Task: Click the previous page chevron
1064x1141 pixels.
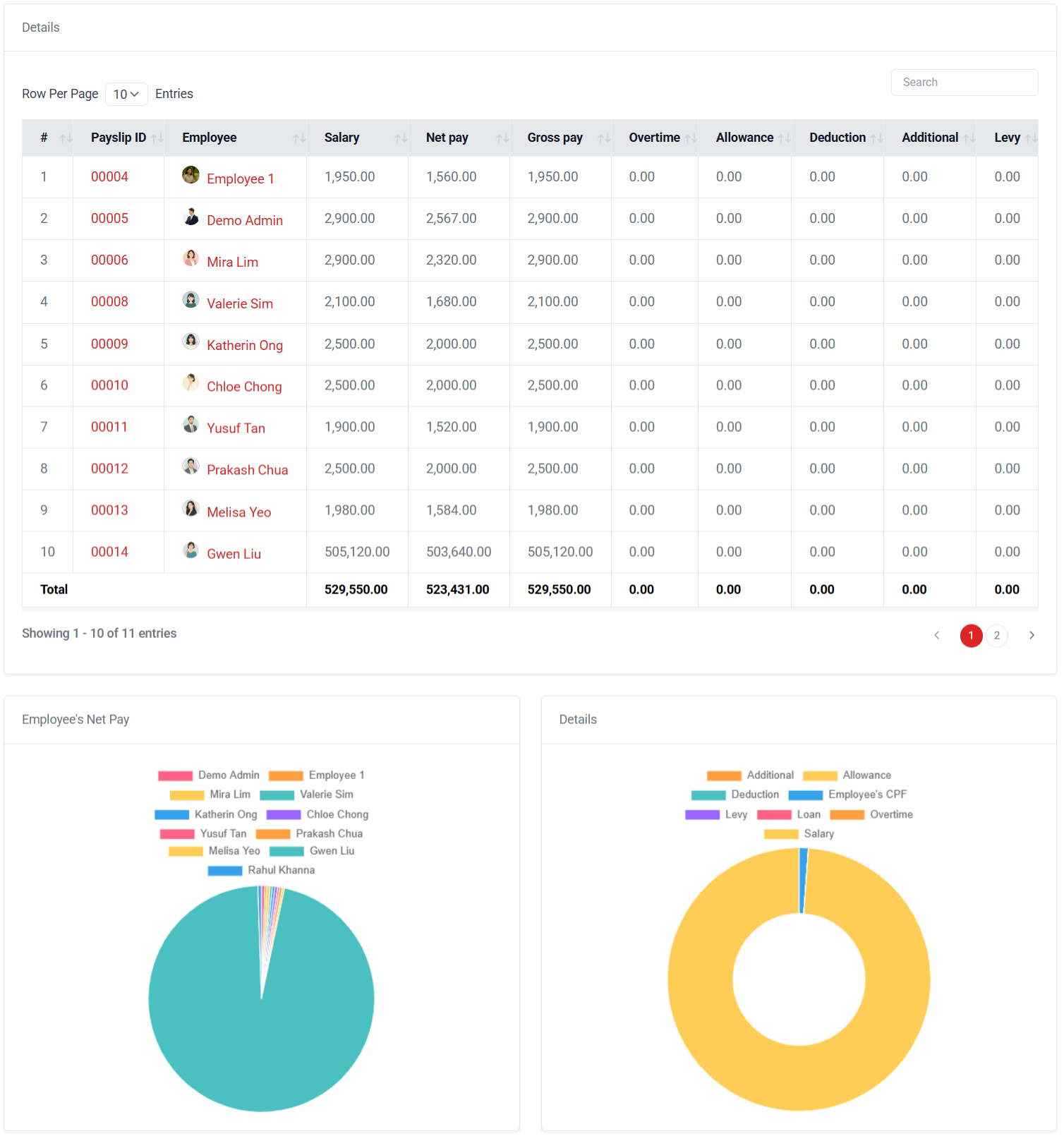Action: point(936,635)
